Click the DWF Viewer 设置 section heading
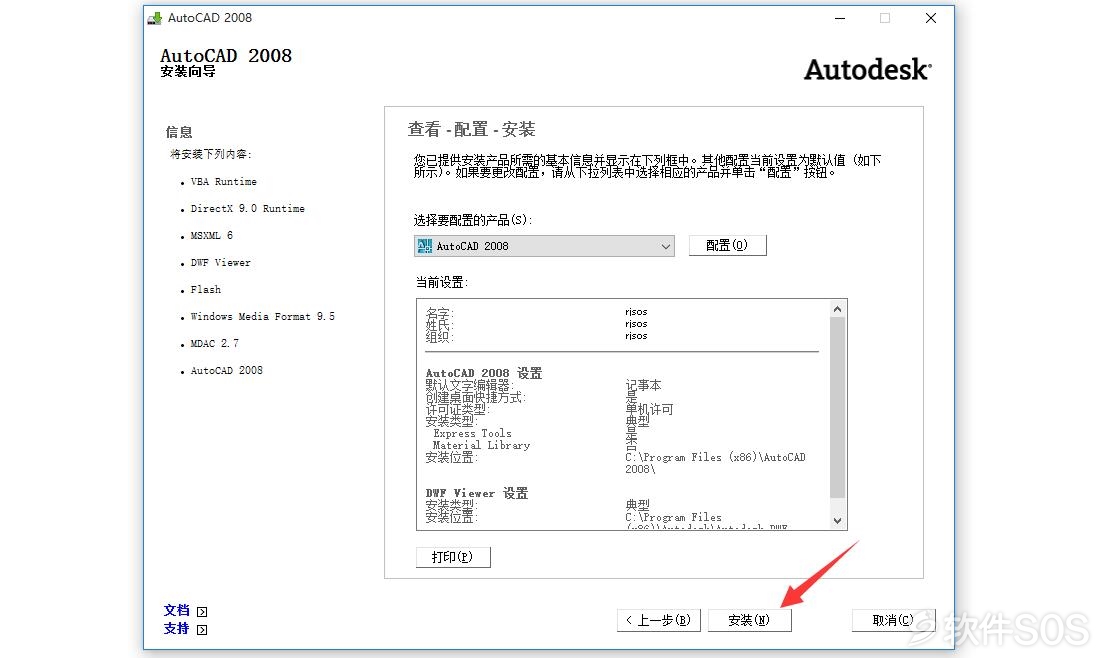 click(477, 493)
